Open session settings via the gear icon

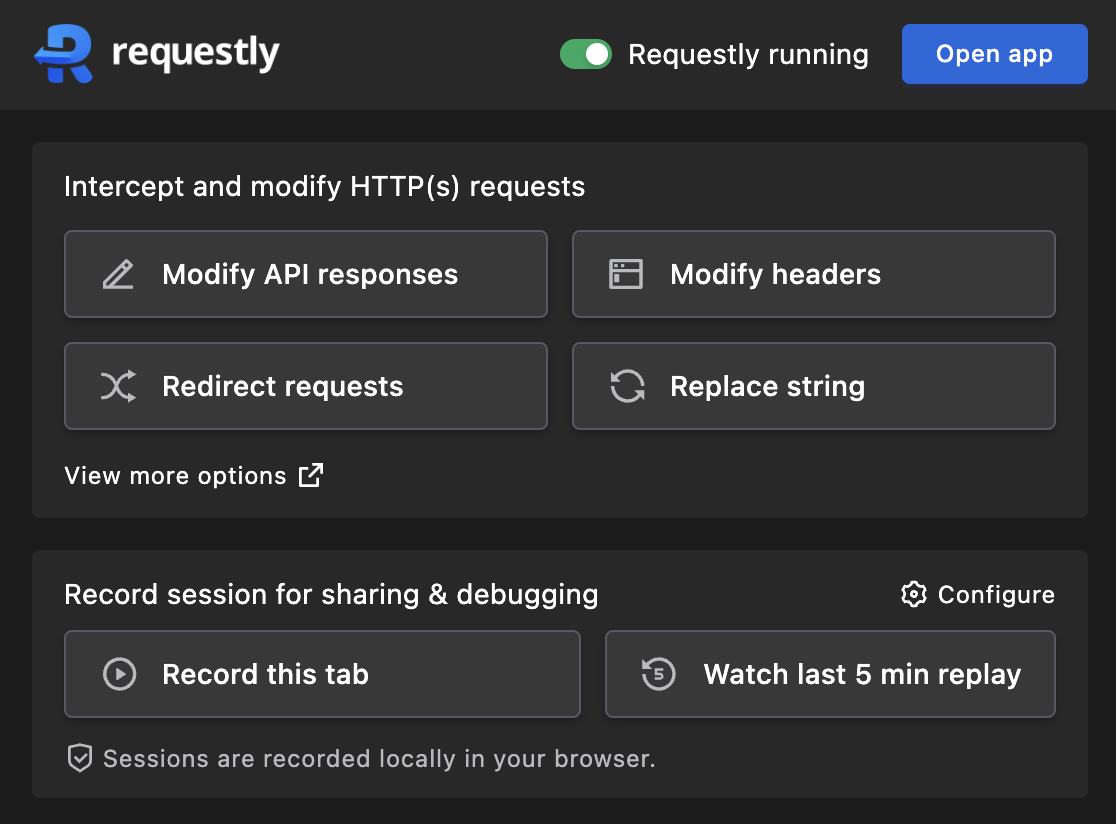(913, 594)
